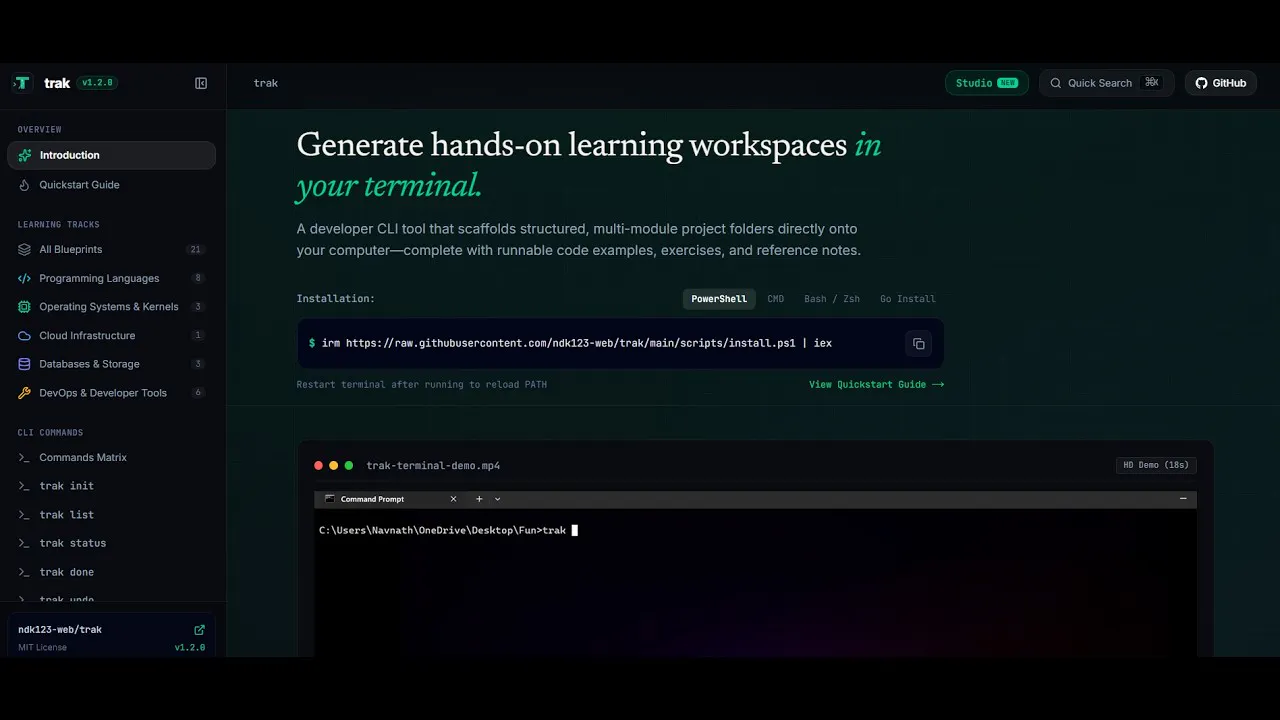Collapse the sidebar panel toggle icon
Image resolution: width=1280 pixels, height=720 pixels.
201,83
